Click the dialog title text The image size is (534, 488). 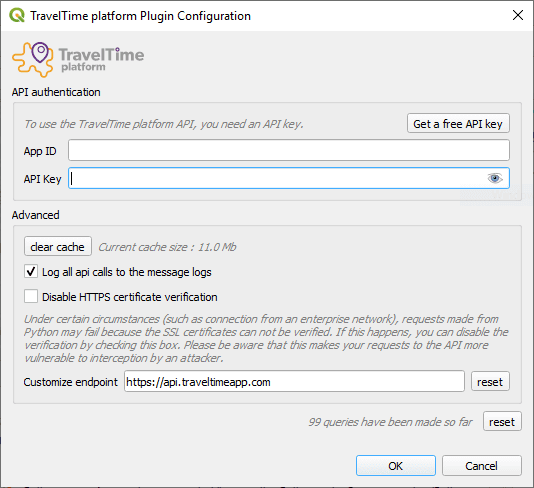140,16
